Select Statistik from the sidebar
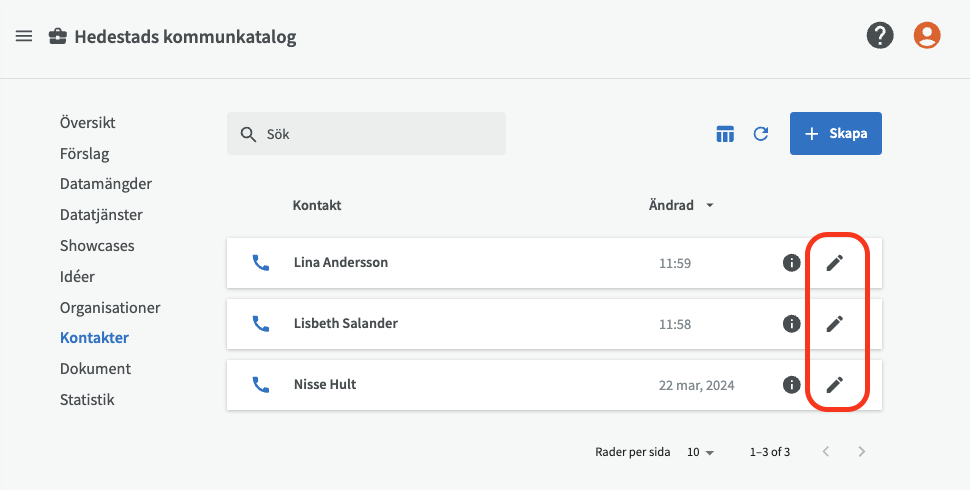 pyautogui.click(x=87, y=400)
